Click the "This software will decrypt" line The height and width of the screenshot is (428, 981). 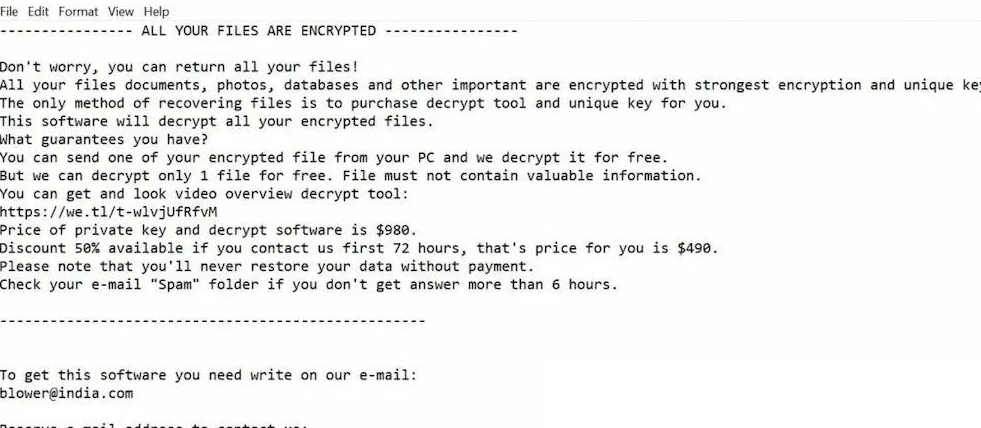(217, 121)
